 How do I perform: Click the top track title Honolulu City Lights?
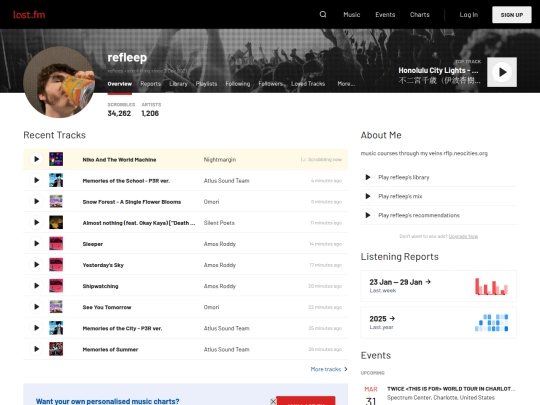pos(438,70)
